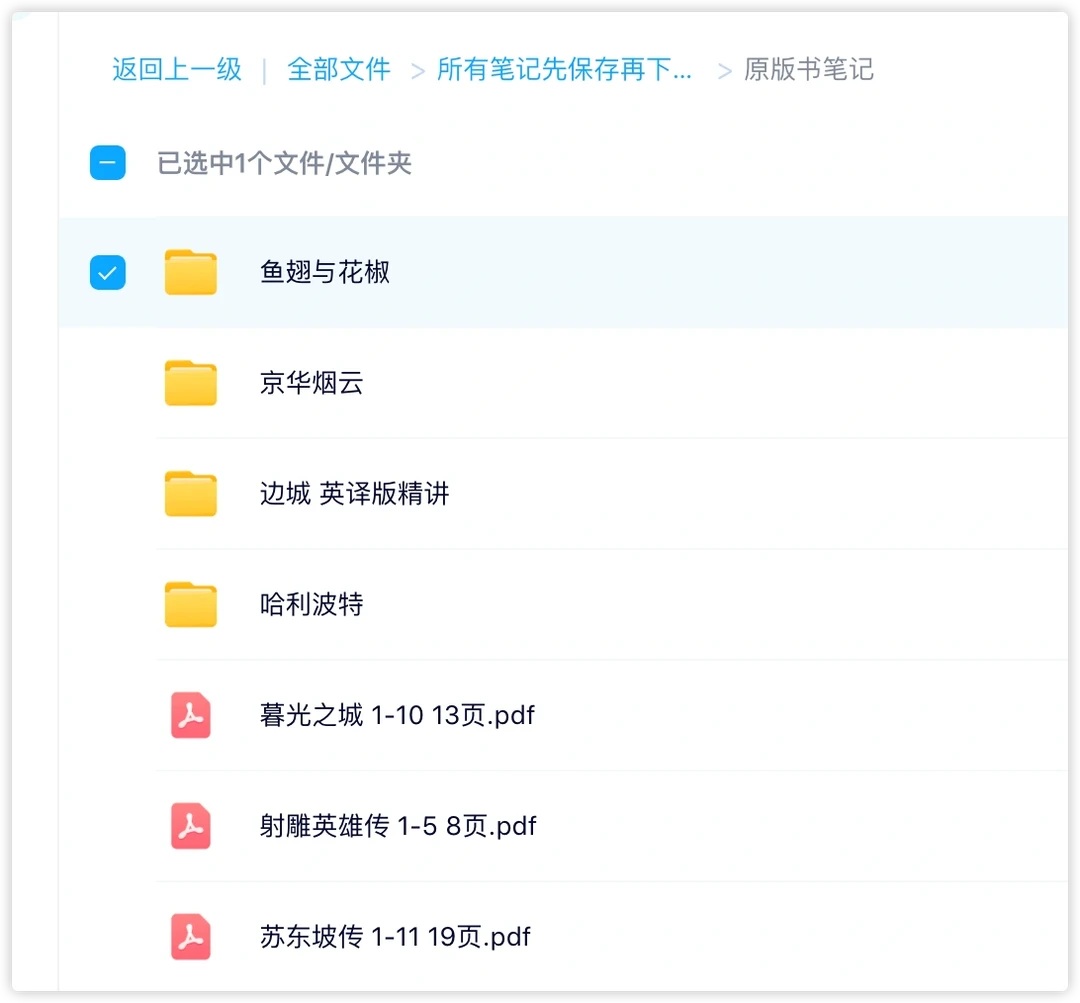Open the 京华烟云 folder name
This screenshot has width=1080, height=1003.
(x=311, y=383)
